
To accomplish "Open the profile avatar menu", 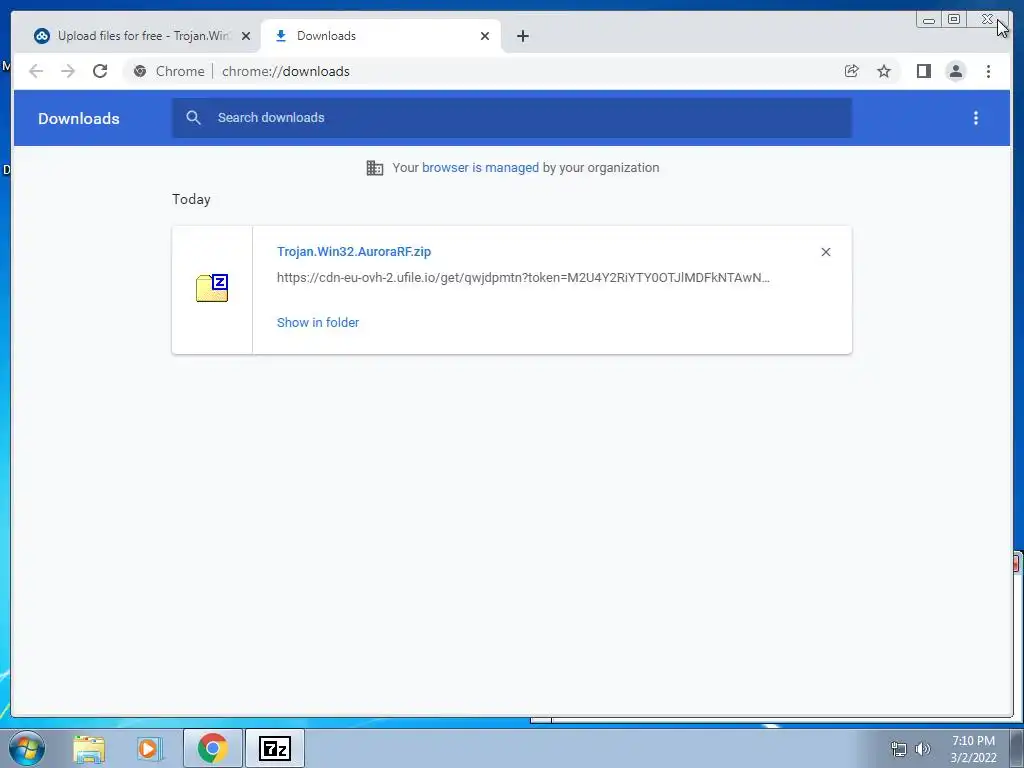I will [955, 71].
